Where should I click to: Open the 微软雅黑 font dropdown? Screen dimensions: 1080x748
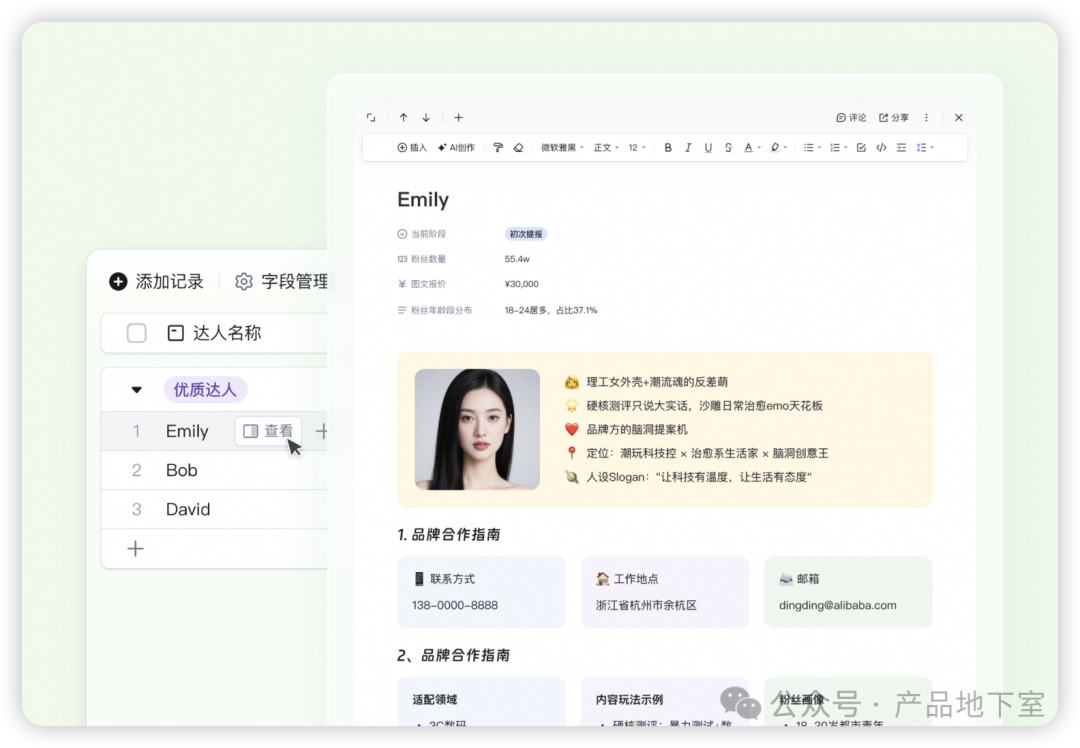click(562, 148)
